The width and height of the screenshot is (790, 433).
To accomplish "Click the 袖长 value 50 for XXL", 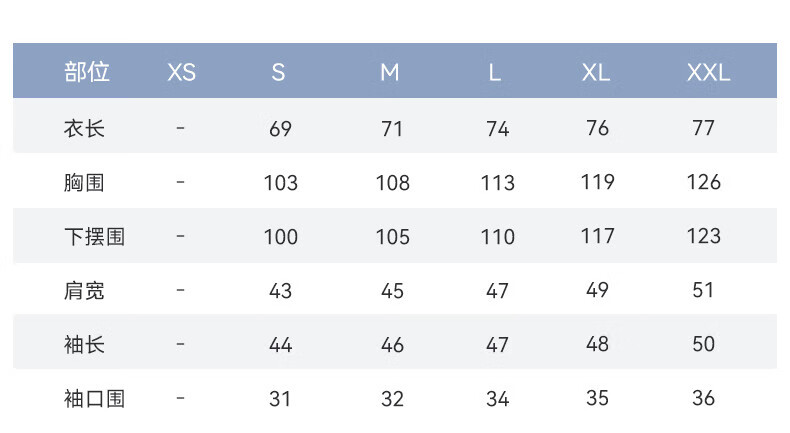I will point(703,344).
